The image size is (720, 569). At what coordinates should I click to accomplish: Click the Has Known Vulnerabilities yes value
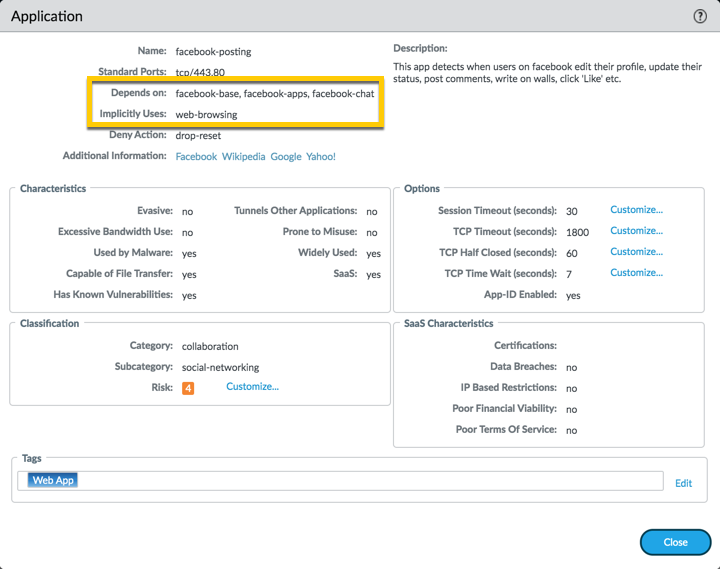pyautogui.click(x=189, y=295)
